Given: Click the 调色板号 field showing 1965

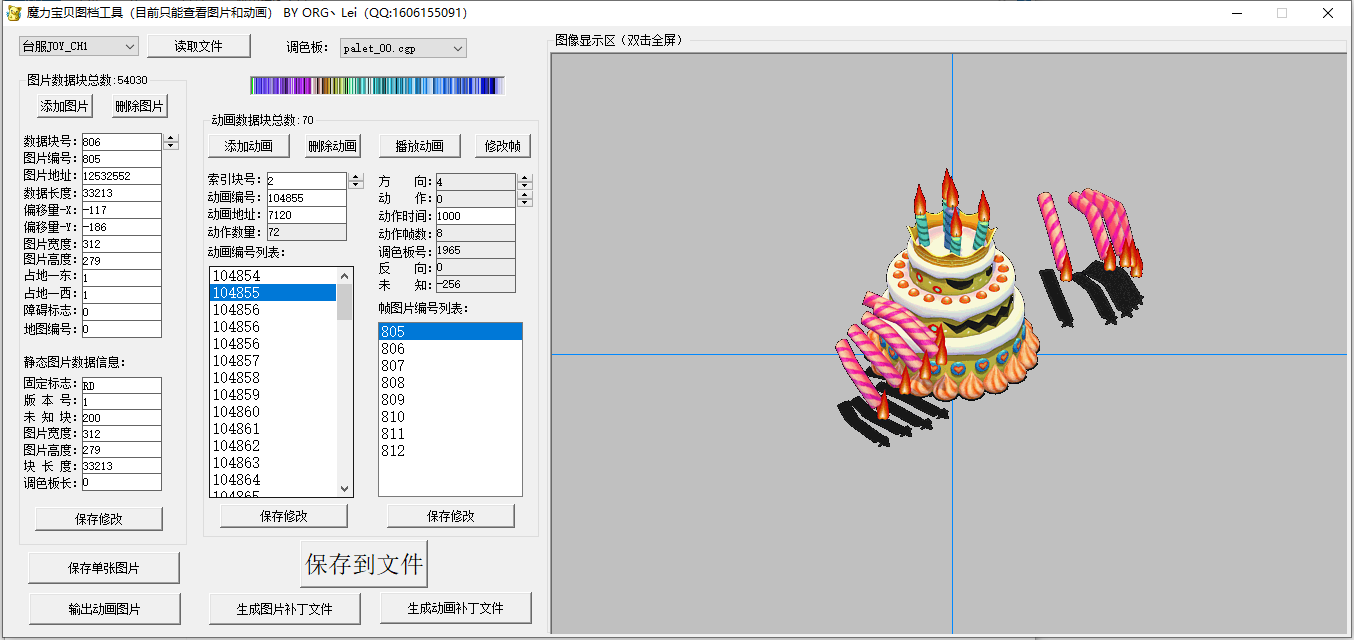Looking at the screenshot, I should pyautogui.click(x=475, y=250).
